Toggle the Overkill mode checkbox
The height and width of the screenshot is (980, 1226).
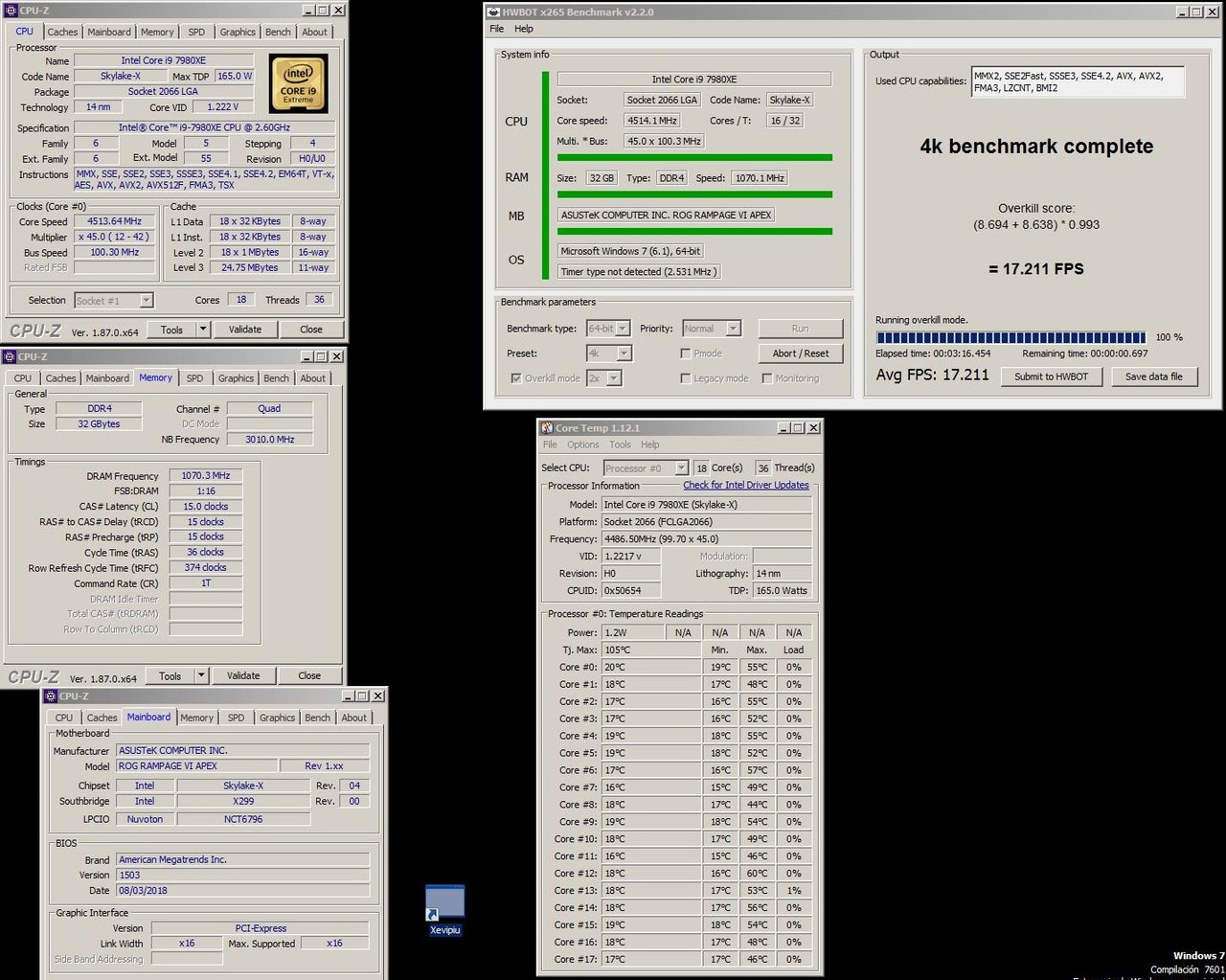[x=516, y=378]
